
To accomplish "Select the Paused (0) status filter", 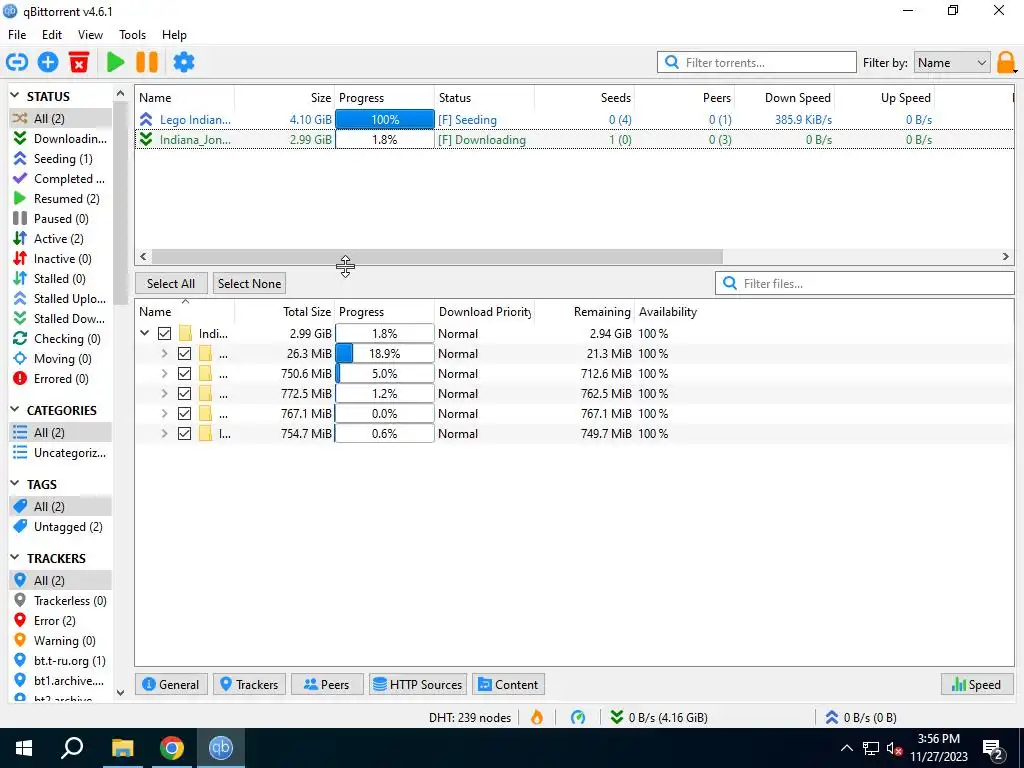I will click(x=60, y=219).
